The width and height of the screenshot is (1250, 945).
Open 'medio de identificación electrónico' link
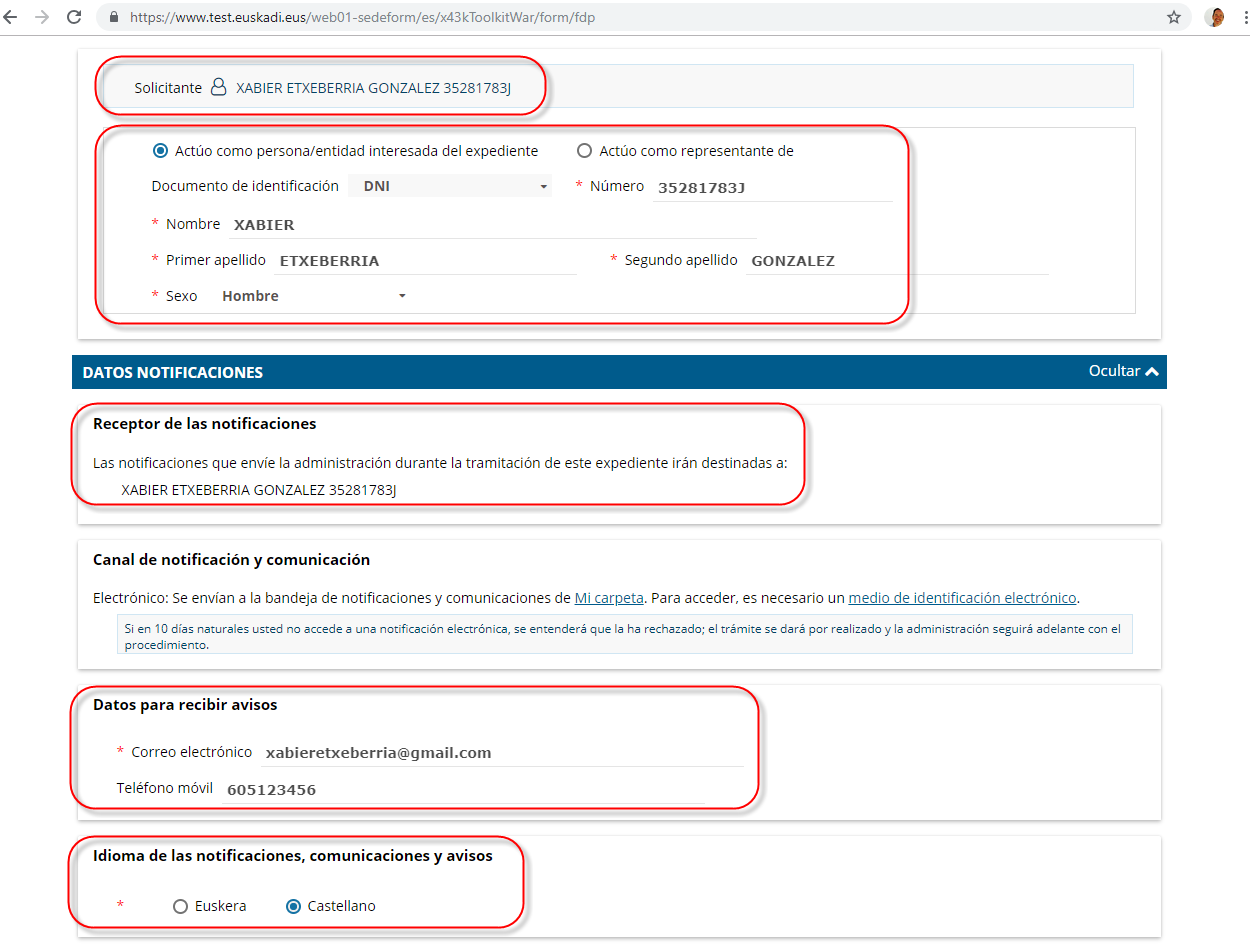coord(962,598)
